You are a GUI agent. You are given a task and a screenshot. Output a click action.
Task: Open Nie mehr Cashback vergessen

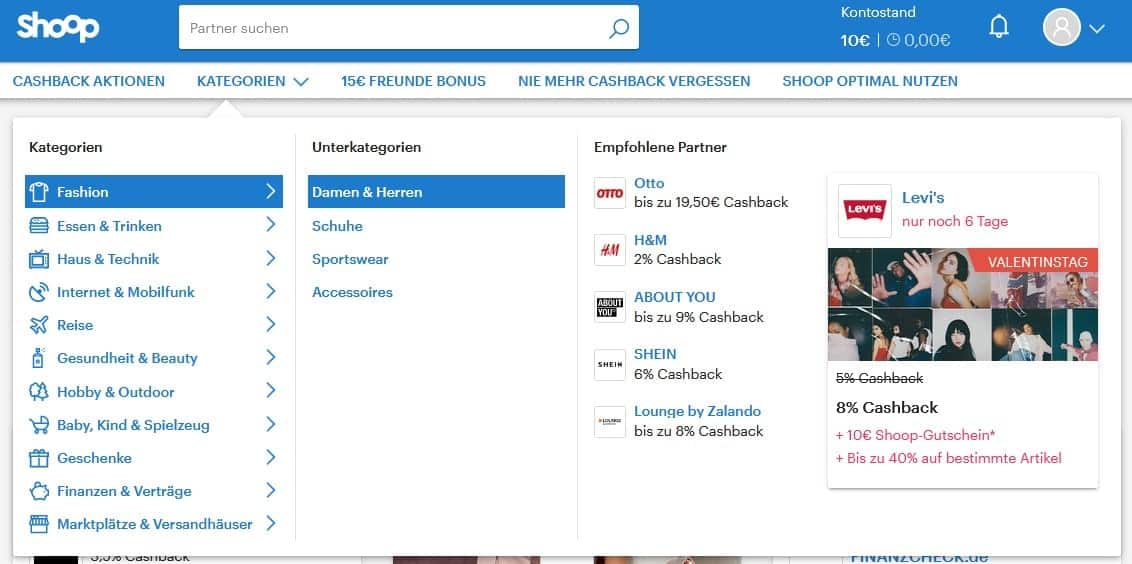coord(634,81)
